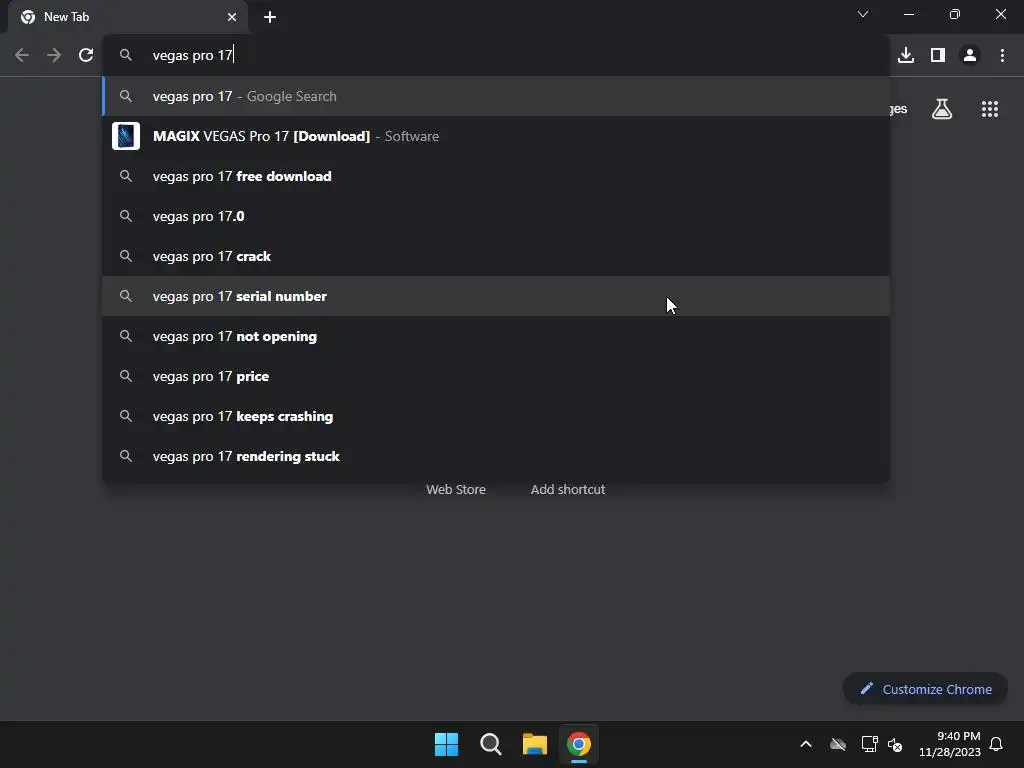Open the three-dot Chrome menu
Screen dimensions: 1024x768
point(1002,56)
